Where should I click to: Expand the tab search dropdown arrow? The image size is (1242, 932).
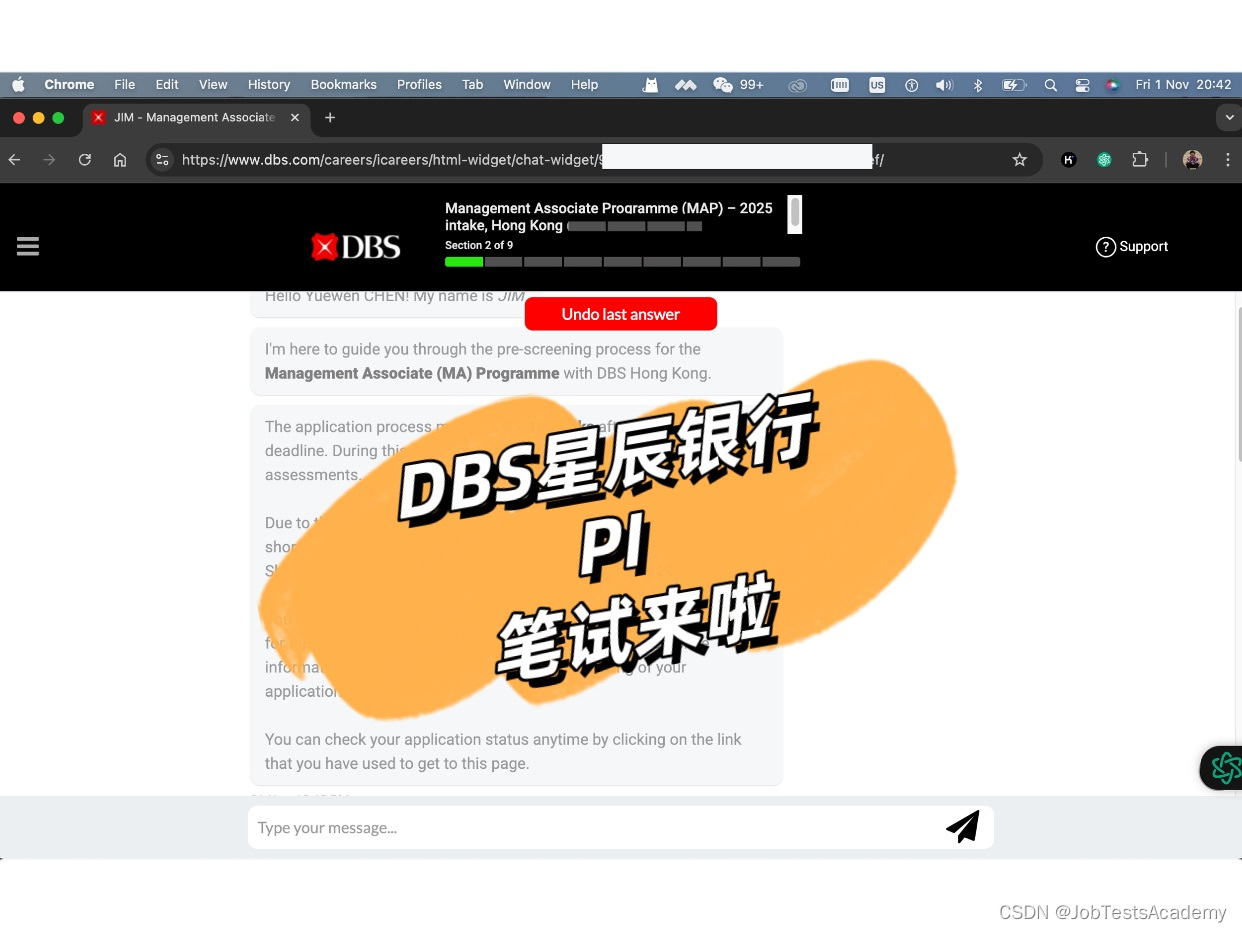tap(1229, 118)
